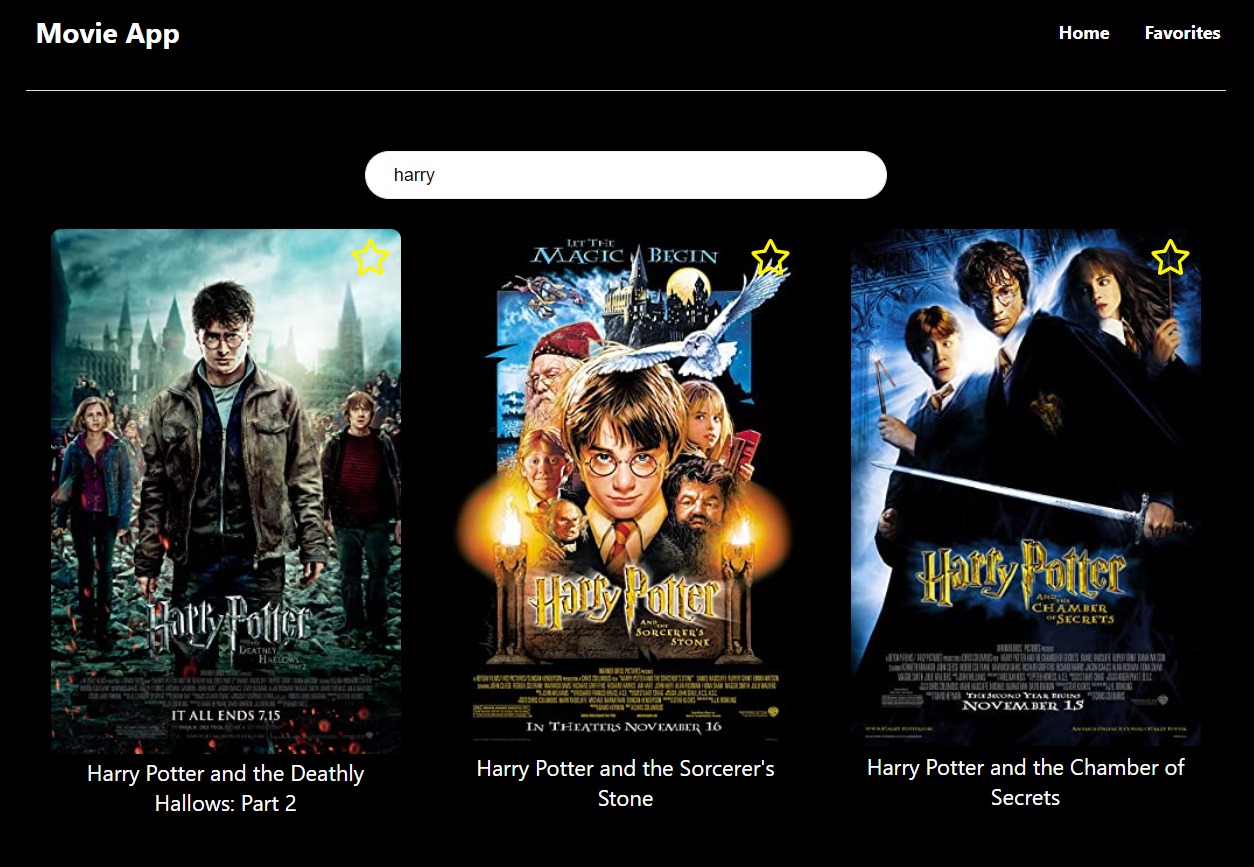Screen dimensions: 1254x867
Task: Open Chamber of Secrets movie poster
Action: coord(1026,487)
